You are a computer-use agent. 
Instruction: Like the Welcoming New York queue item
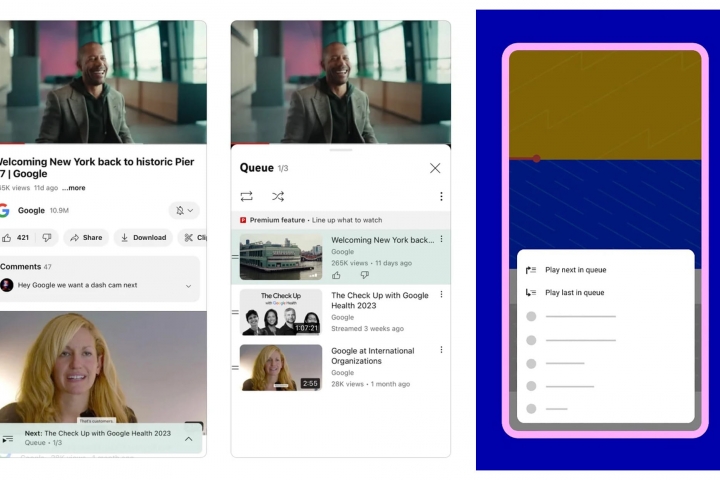pyautogui.click(x=336, y=275)
